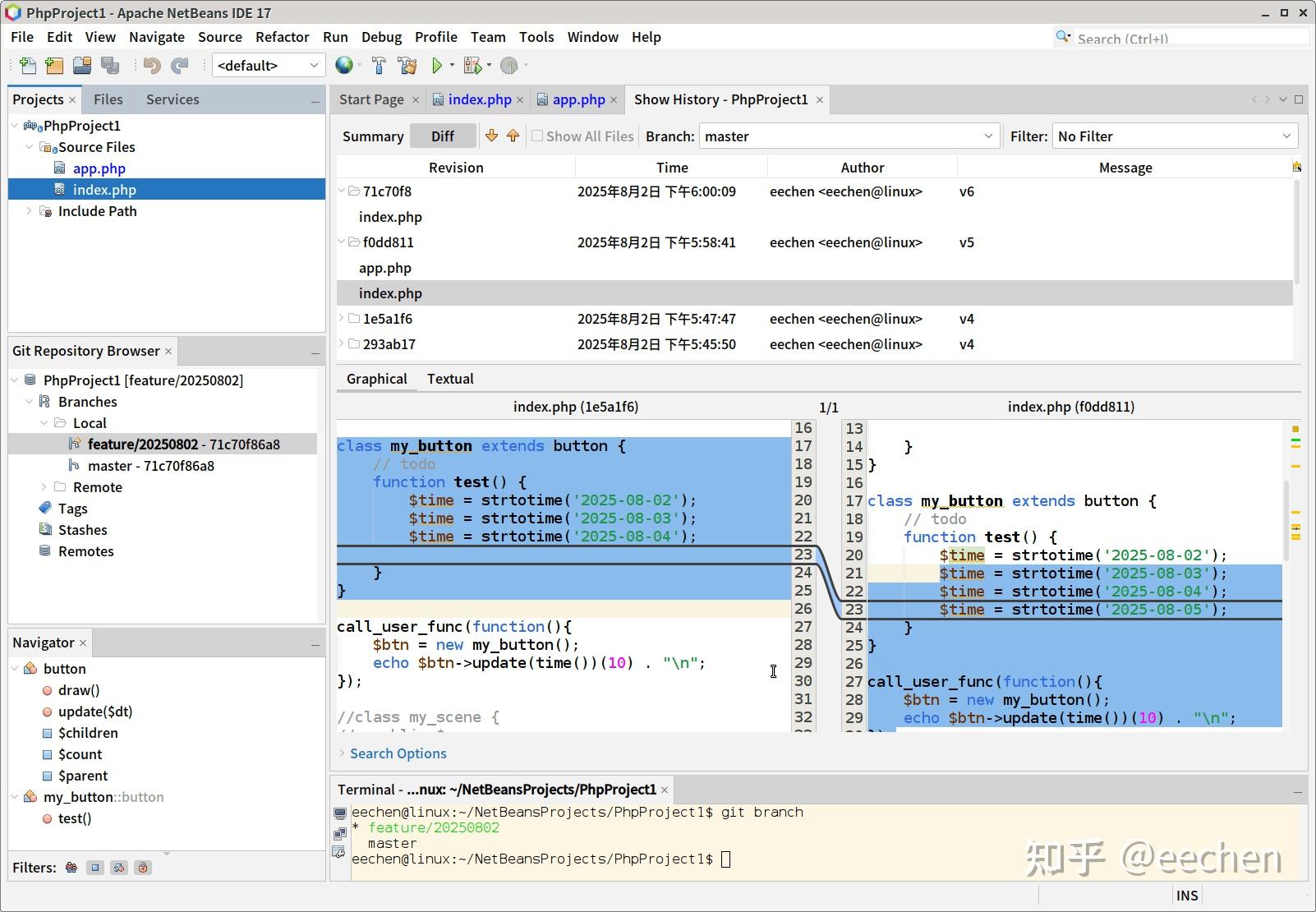The height and width of the screenshot is (912, 1316).
Task: Open the Branch master dropdown
Action: click(849, 136)
